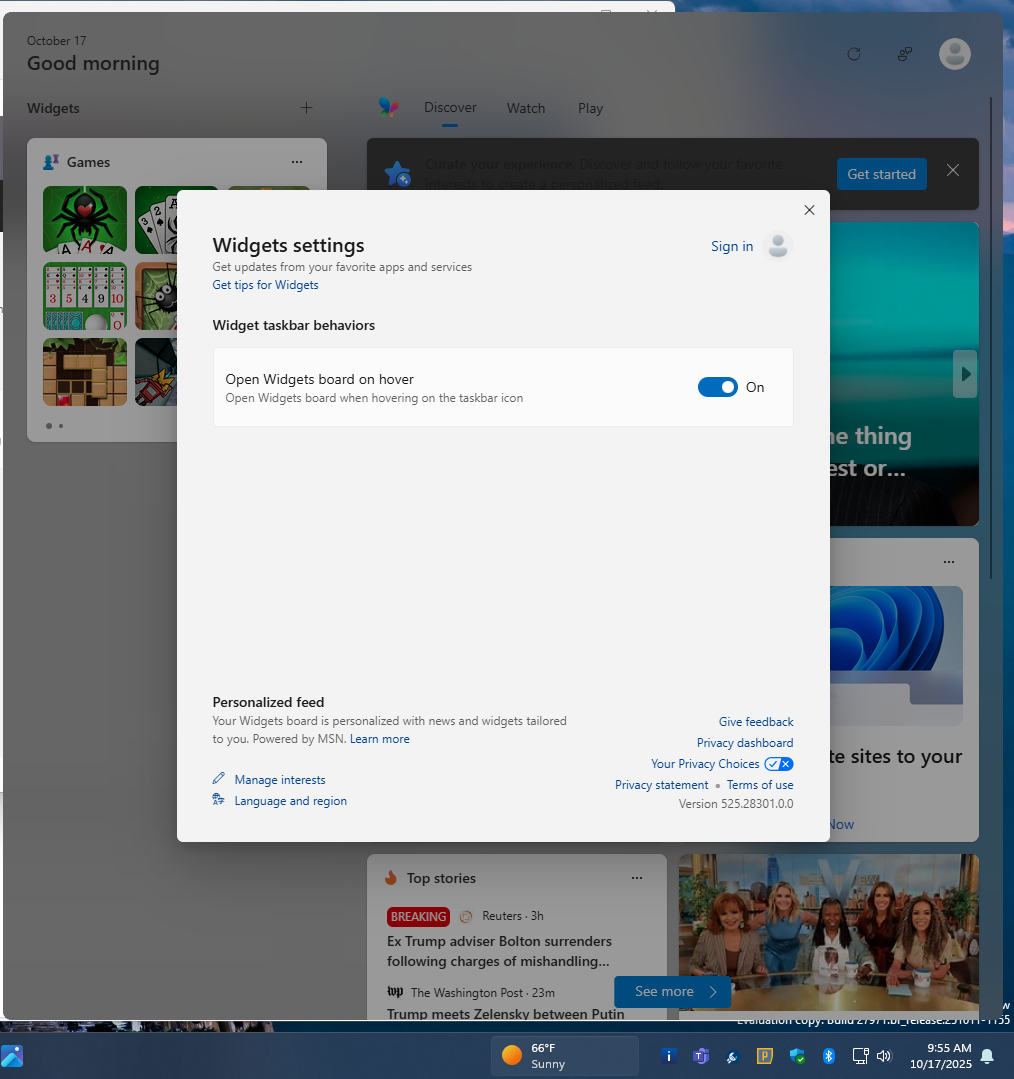Open the Privacy dashboard link

tap(744, 742)
